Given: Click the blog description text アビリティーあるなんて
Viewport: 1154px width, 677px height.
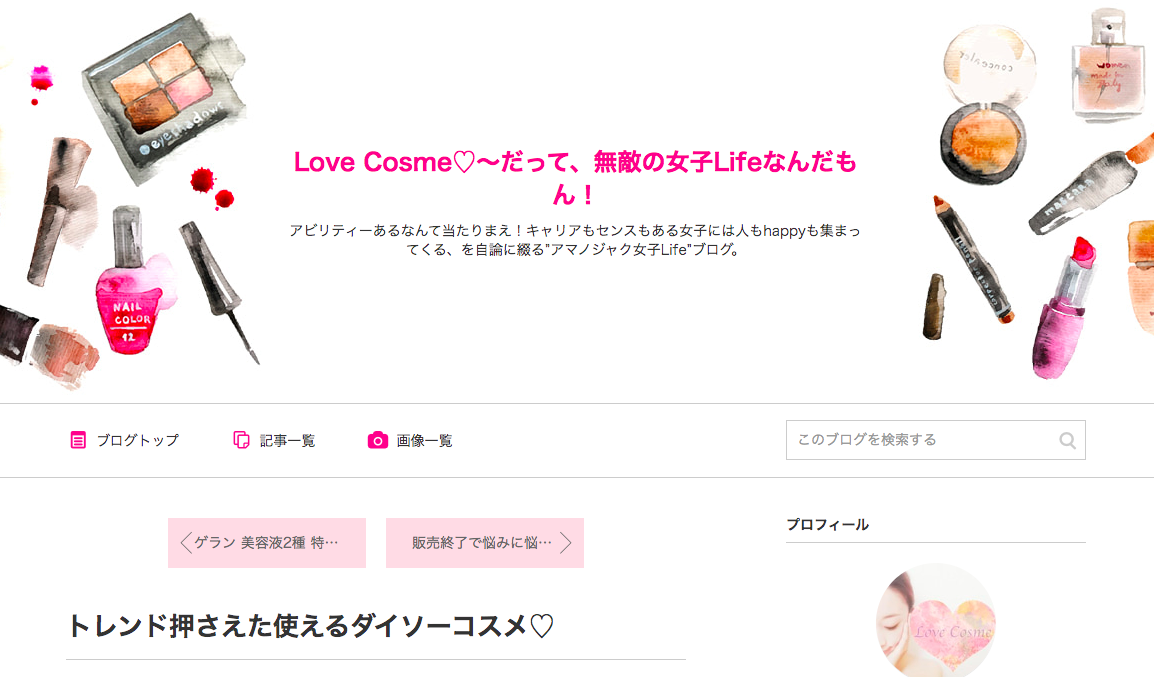Looking at the screenshot, I should pos(575,240).
